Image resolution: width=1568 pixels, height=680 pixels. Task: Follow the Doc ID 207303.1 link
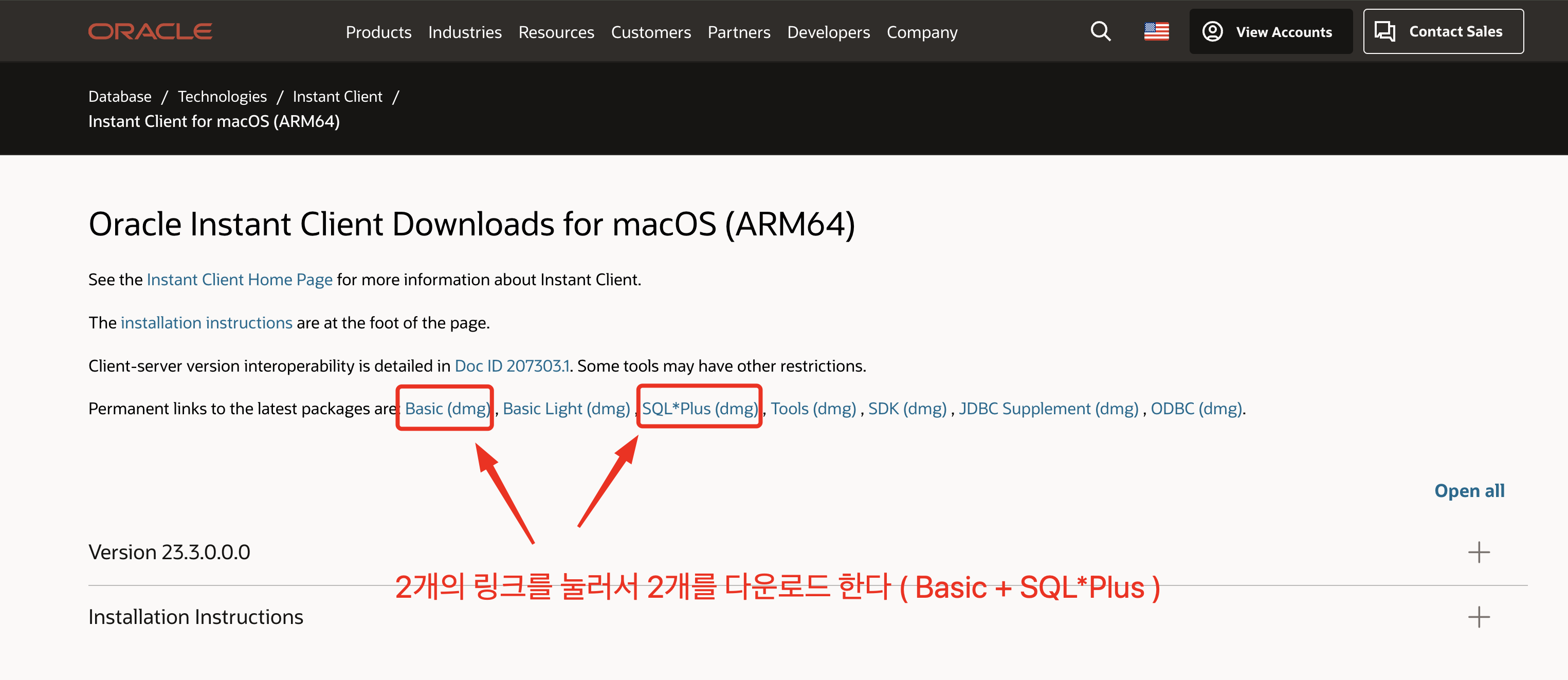pos(512,366)
